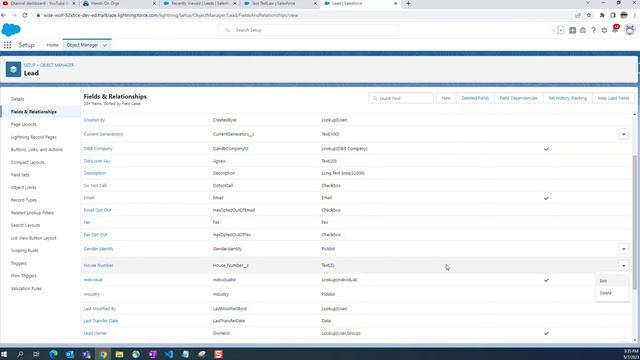Click Set History Tracking button
Image resolution: width=640 pixels, height=360 pixels.
[x=567, y=98]
